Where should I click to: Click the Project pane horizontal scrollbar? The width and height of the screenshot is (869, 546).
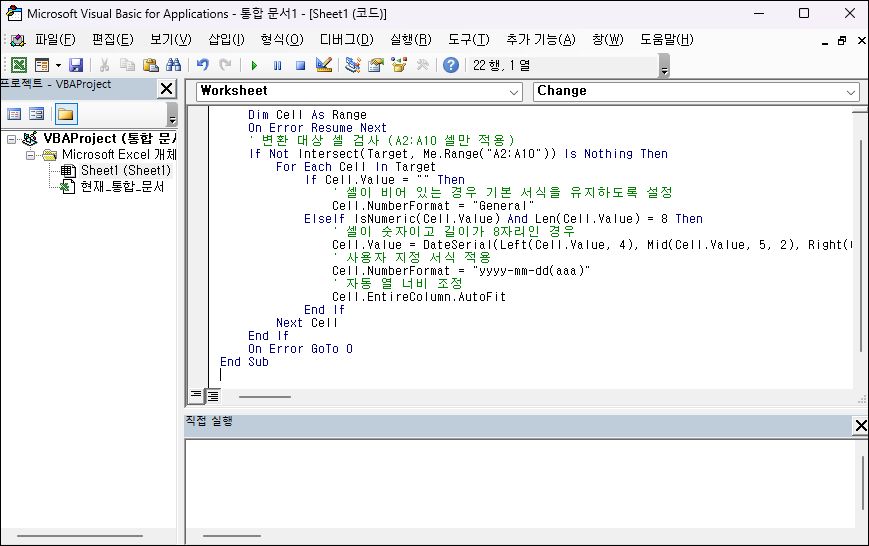(80, 536)
